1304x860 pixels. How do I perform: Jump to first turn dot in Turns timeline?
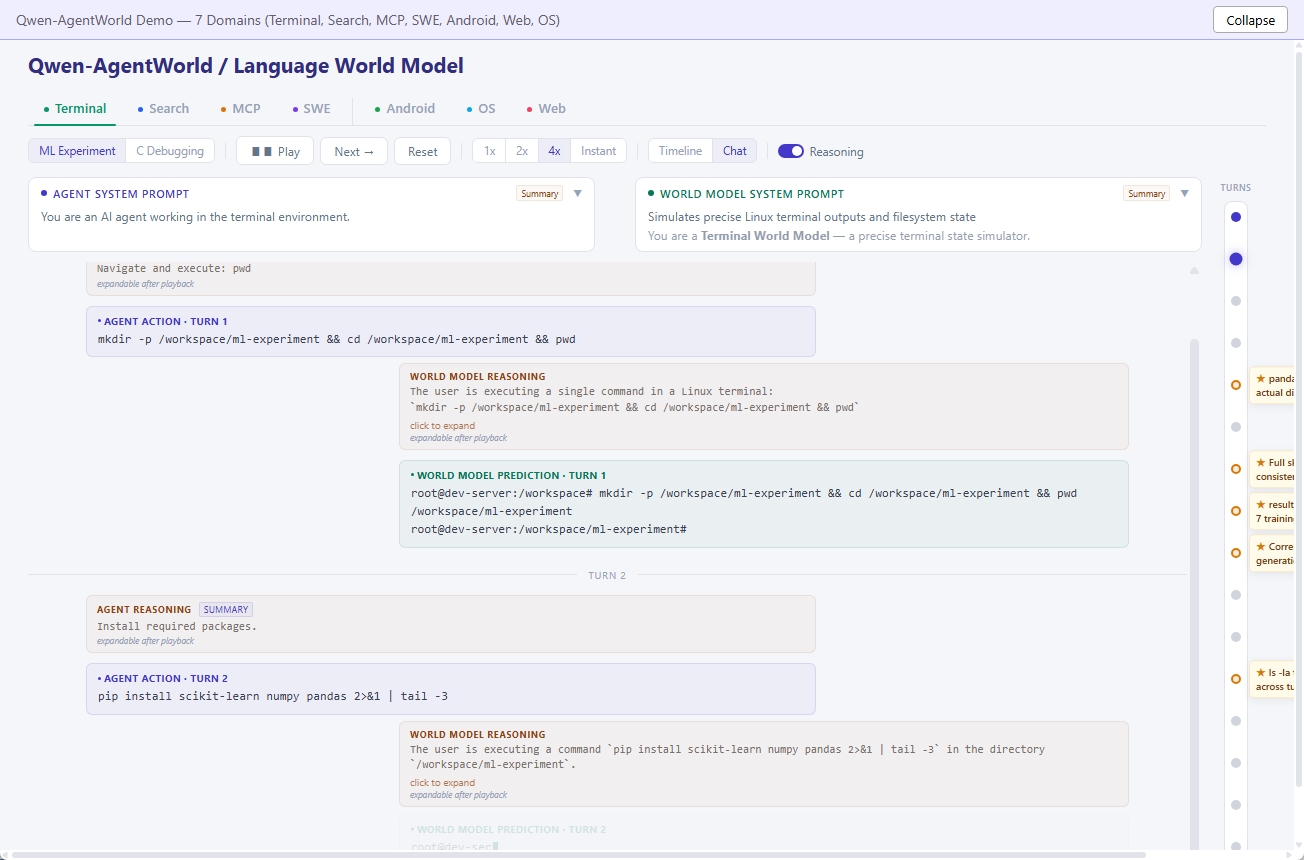[1236, 217]
